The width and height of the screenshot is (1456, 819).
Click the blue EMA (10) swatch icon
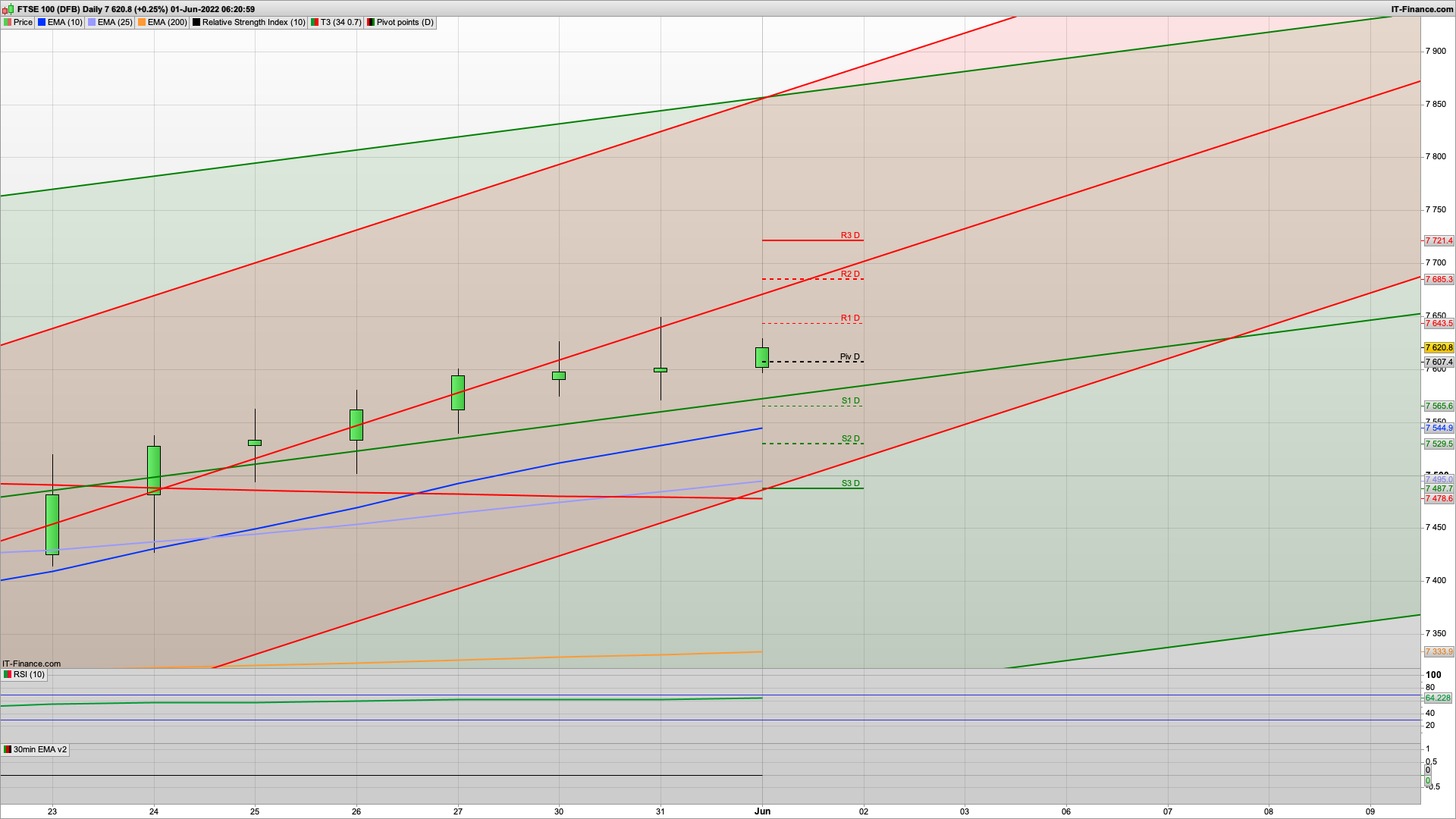(42, 22)
